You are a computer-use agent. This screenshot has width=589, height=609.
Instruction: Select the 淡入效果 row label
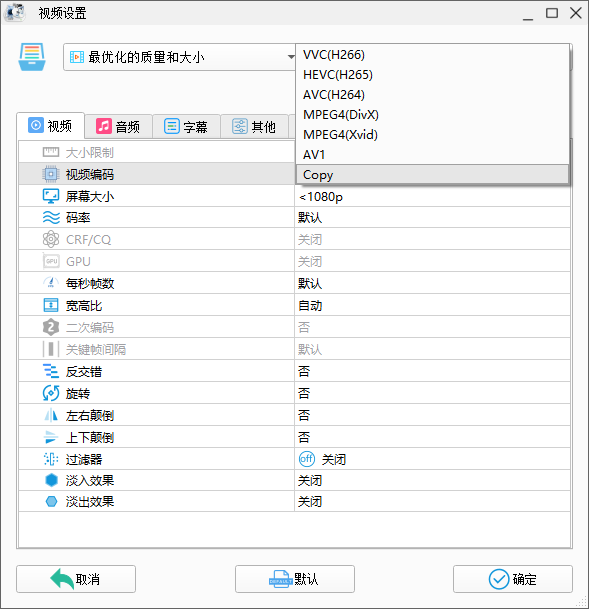click(90, 480)
